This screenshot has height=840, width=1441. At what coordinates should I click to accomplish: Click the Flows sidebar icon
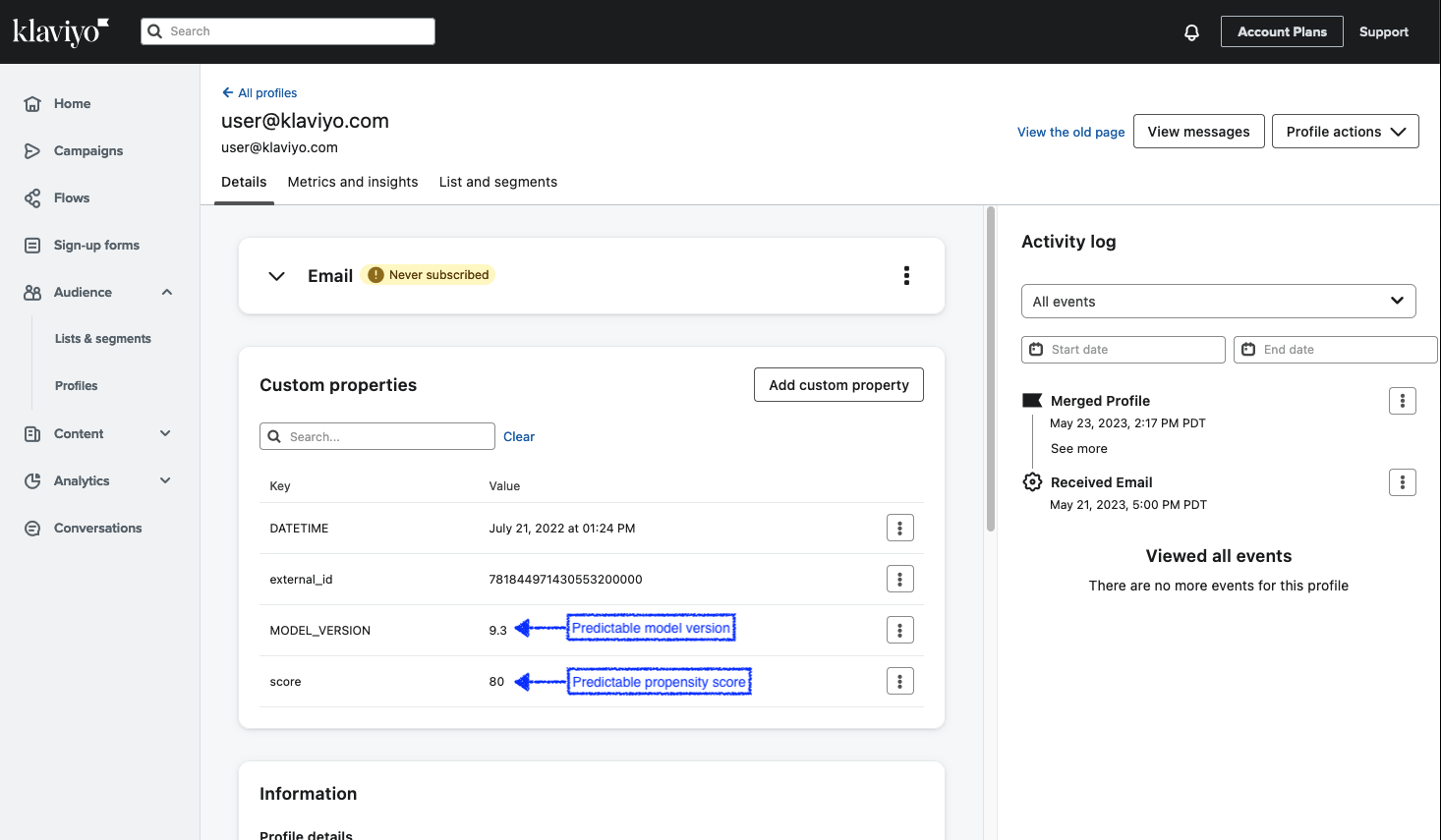point(32,198)
